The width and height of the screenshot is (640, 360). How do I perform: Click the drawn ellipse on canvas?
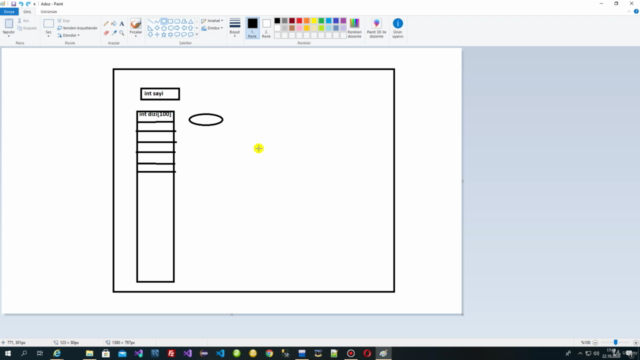pyautogui.click(x=206, y=120)
